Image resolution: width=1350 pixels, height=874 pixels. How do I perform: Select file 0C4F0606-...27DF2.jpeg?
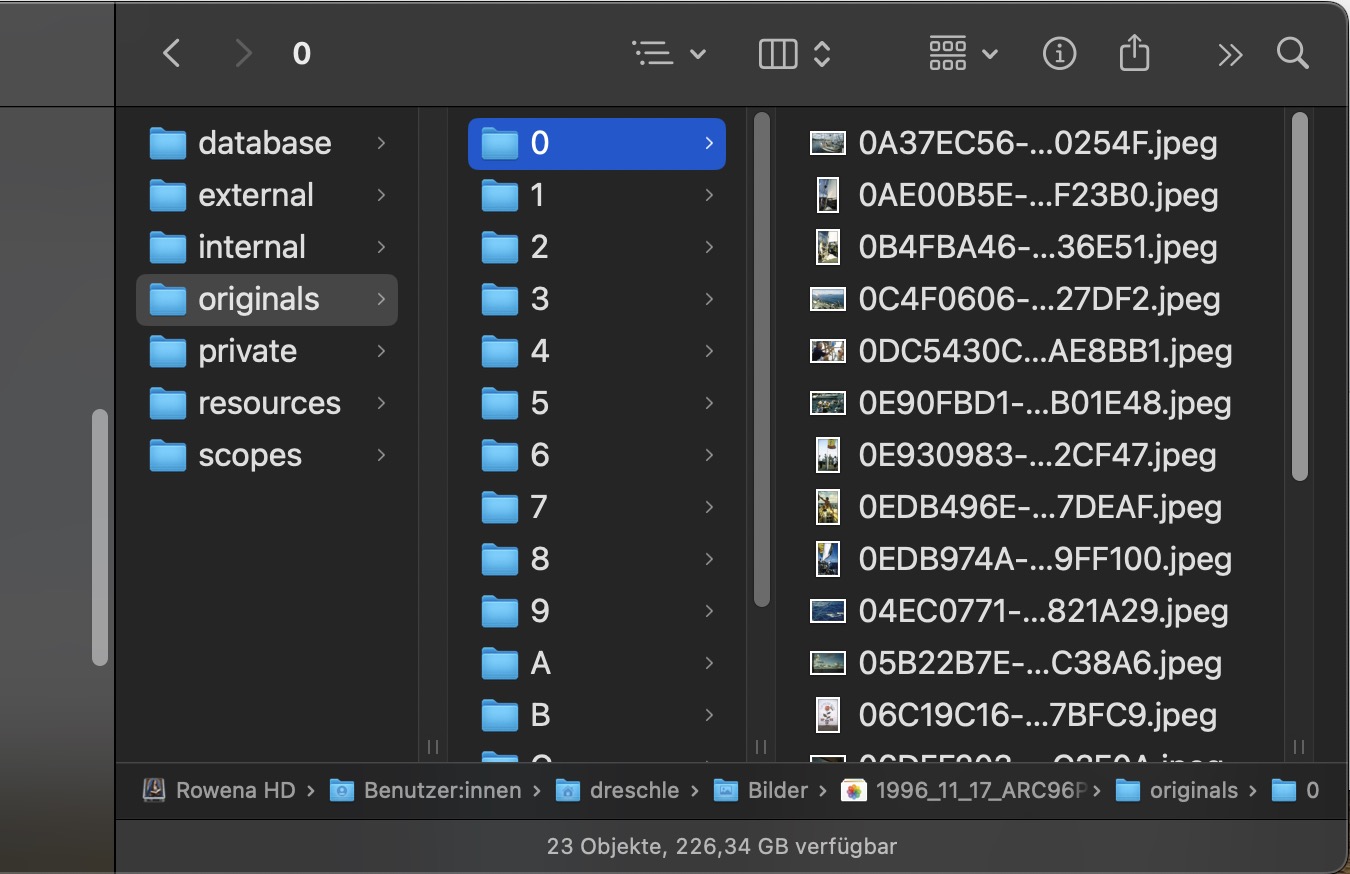[1038, 299]
